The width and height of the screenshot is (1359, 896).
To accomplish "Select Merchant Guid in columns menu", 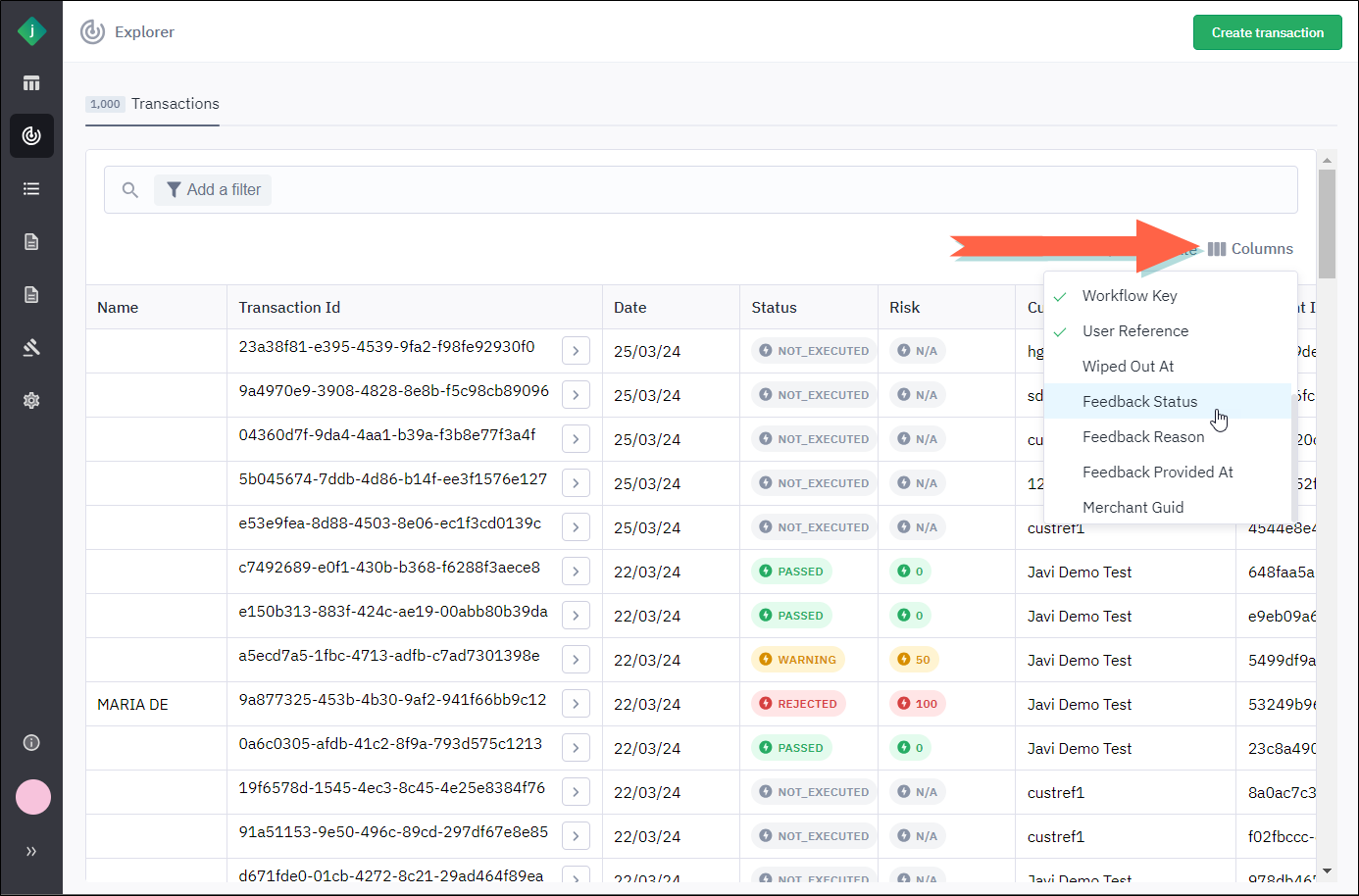I will point(1132,508).
